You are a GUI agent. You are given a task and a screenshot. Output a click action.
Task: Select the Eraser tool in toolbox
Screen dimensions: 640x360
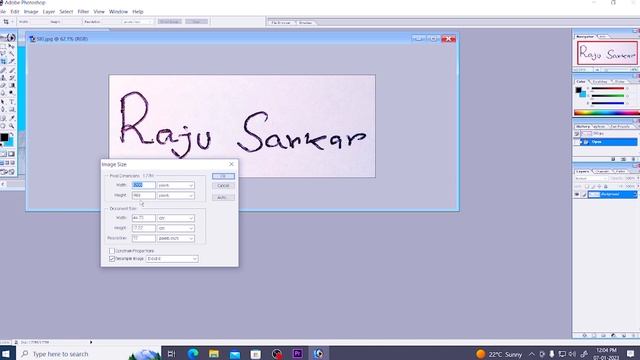(3, 85)
